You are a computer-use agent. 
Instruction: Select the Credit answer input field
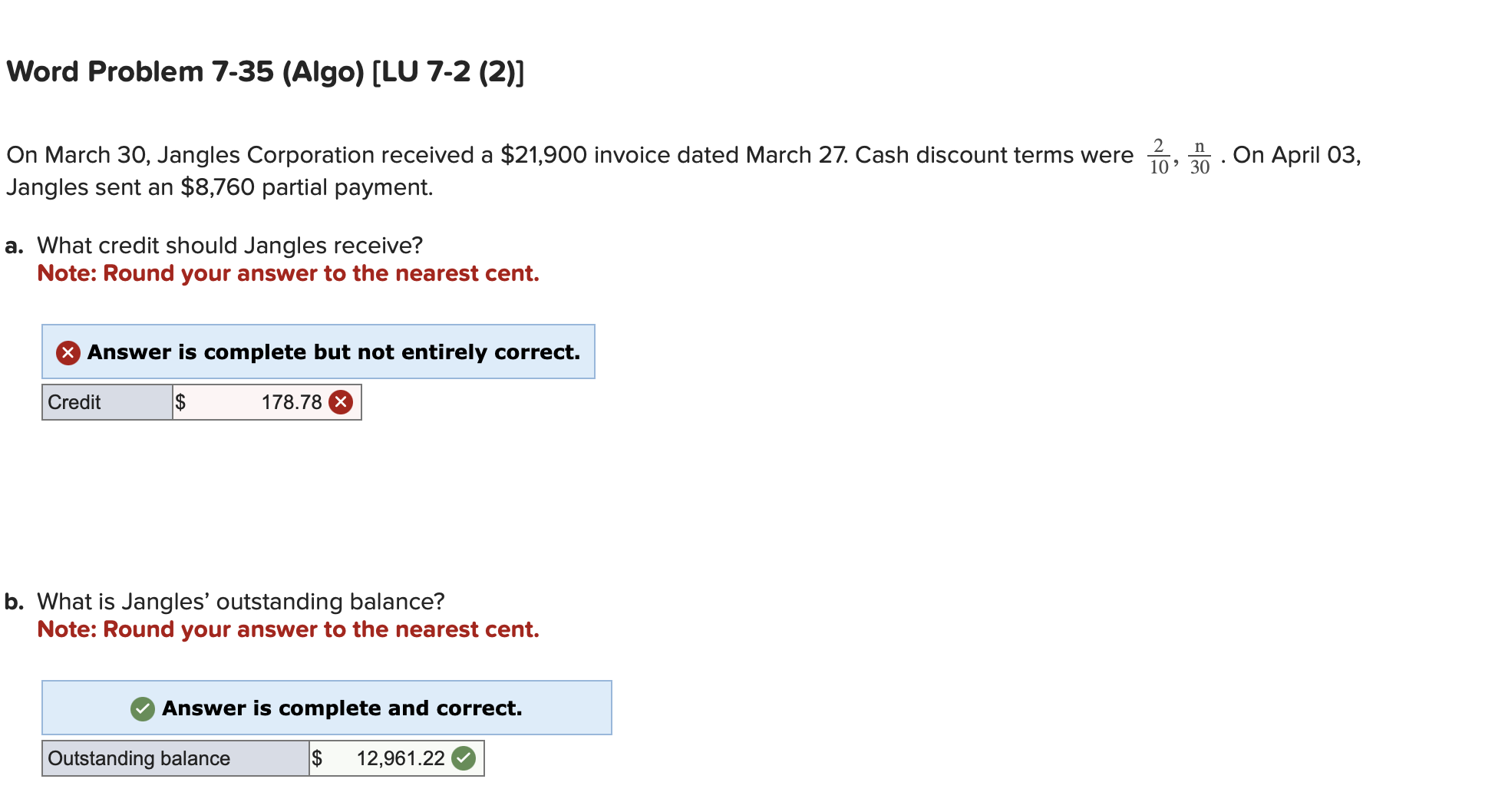265,401
